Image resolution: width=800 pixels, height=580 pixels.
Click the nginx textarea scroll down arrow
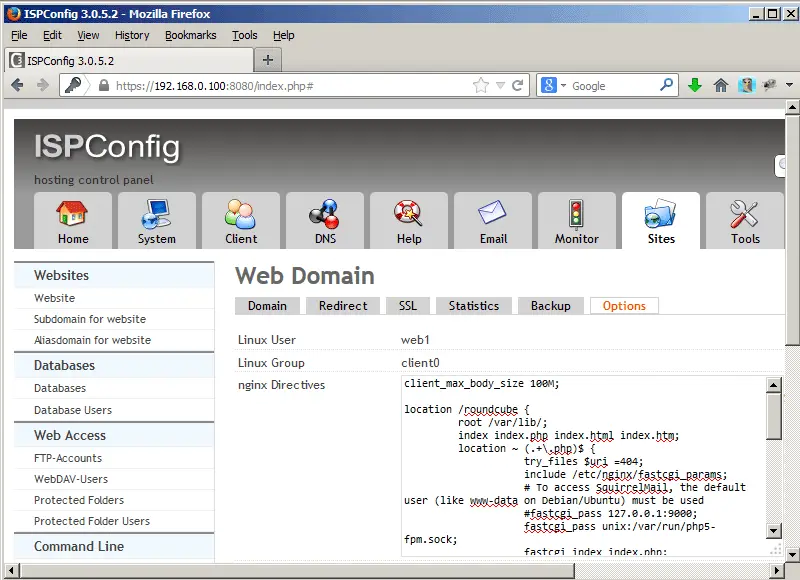coord(773,531)
